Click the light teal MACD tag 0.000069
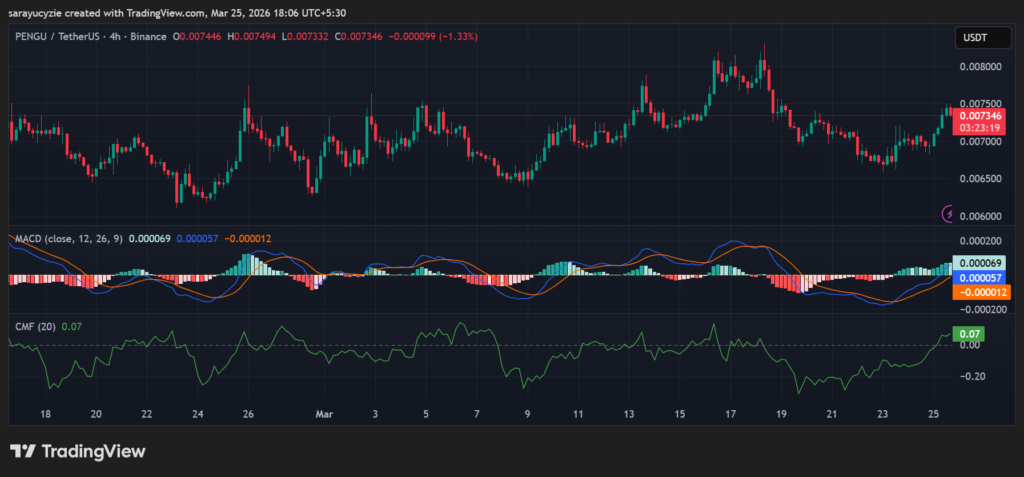Viewport: 1024px width, 477px height. tap(980, 263)
